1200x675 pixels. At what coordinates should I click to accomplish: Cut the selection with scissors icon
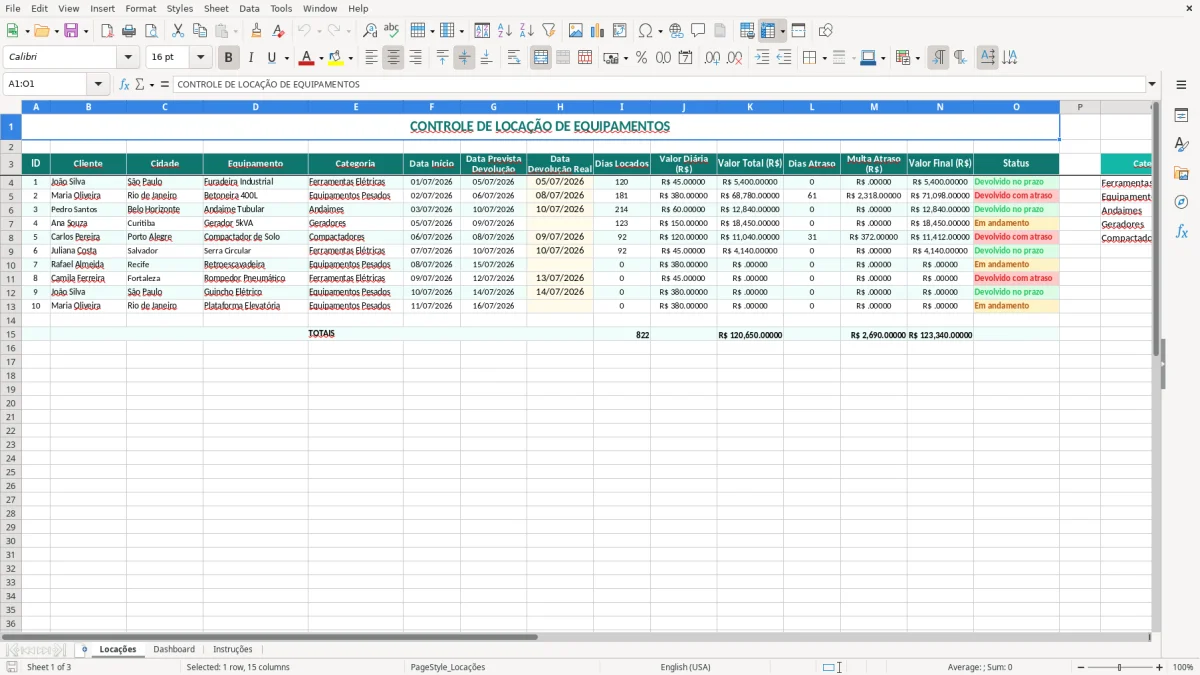[178, 31]
